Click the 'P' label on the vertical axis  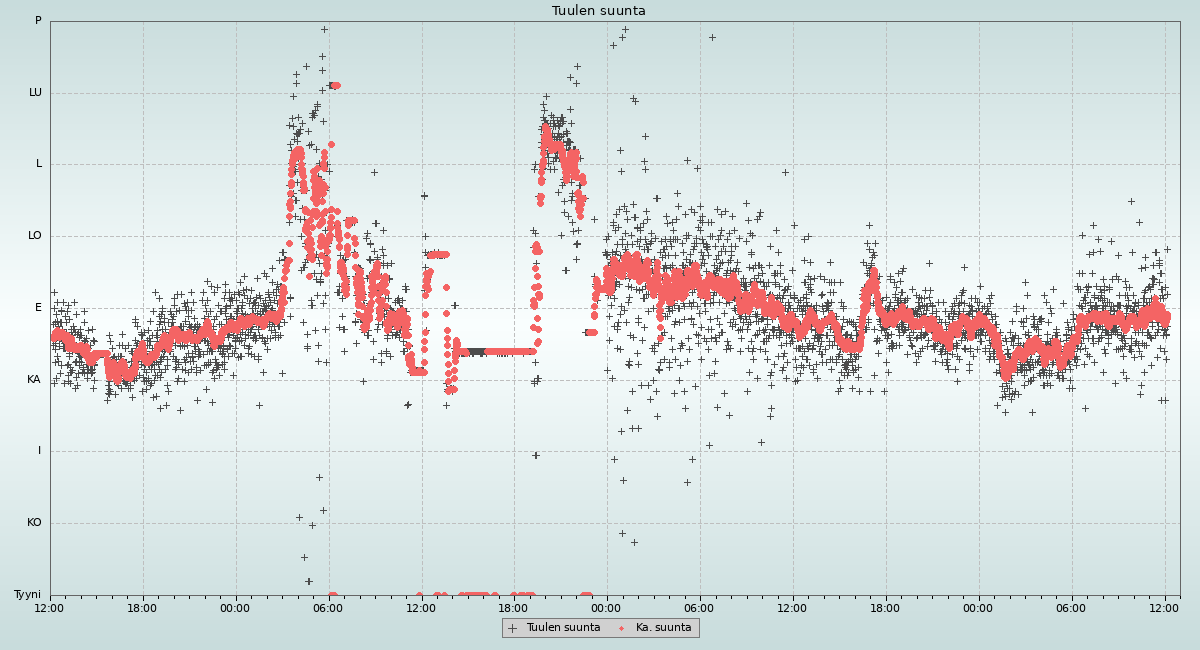point(38,21)
